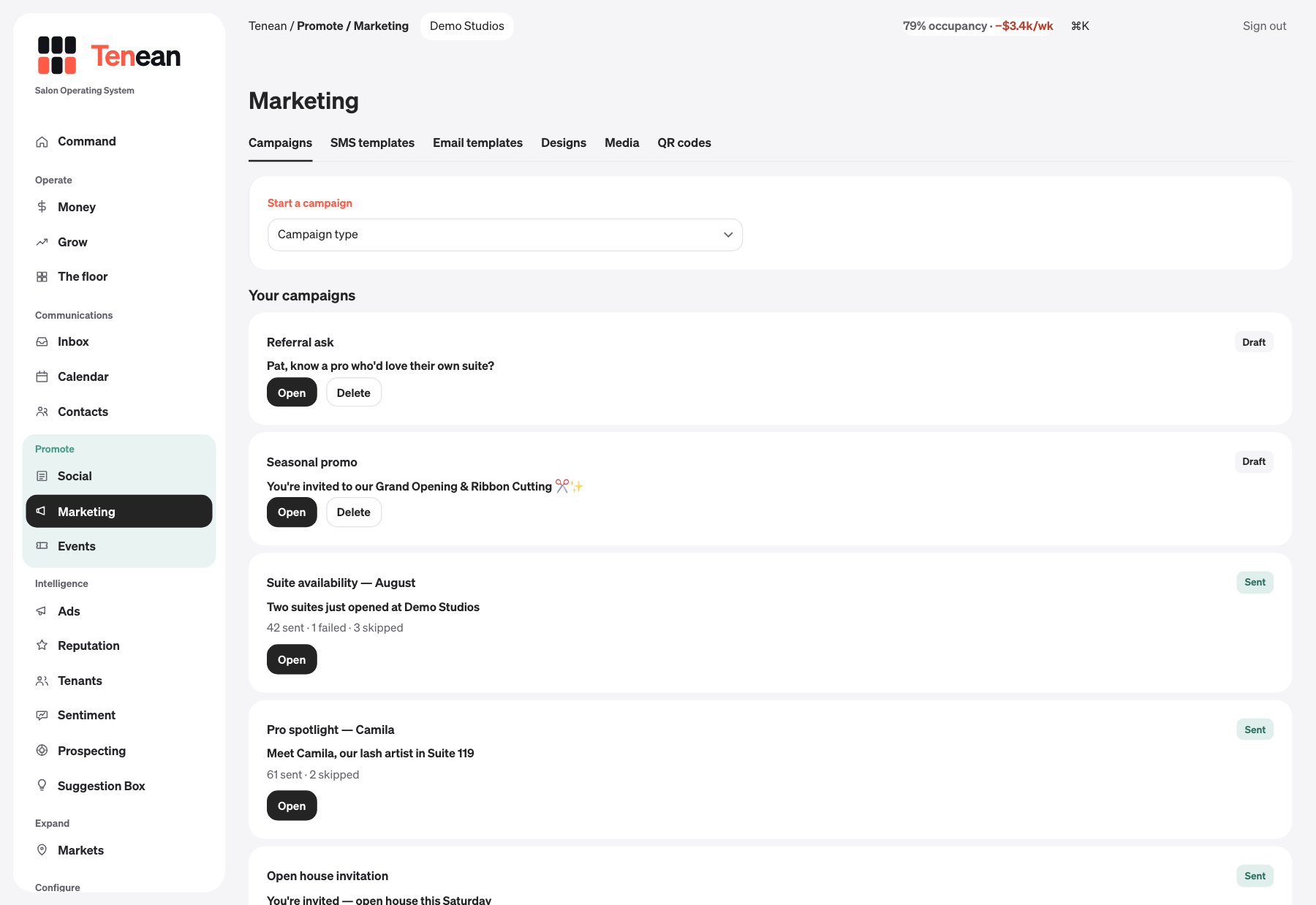Click the Sign out link

[x=1264, y=26]
